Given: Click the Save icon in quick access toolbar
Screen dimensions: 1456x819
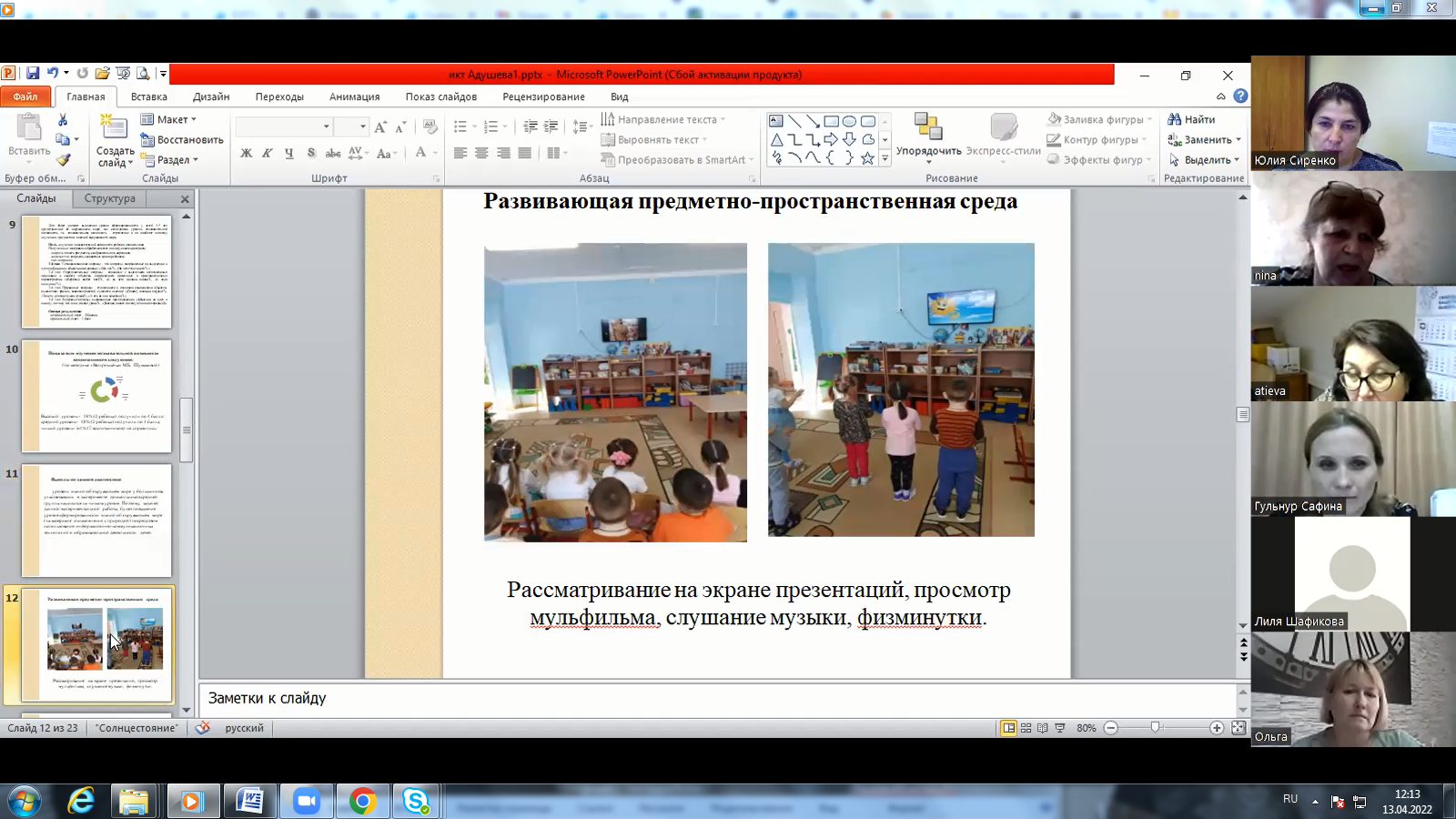Looking at the screenshot, I should (x=33, y=74).
